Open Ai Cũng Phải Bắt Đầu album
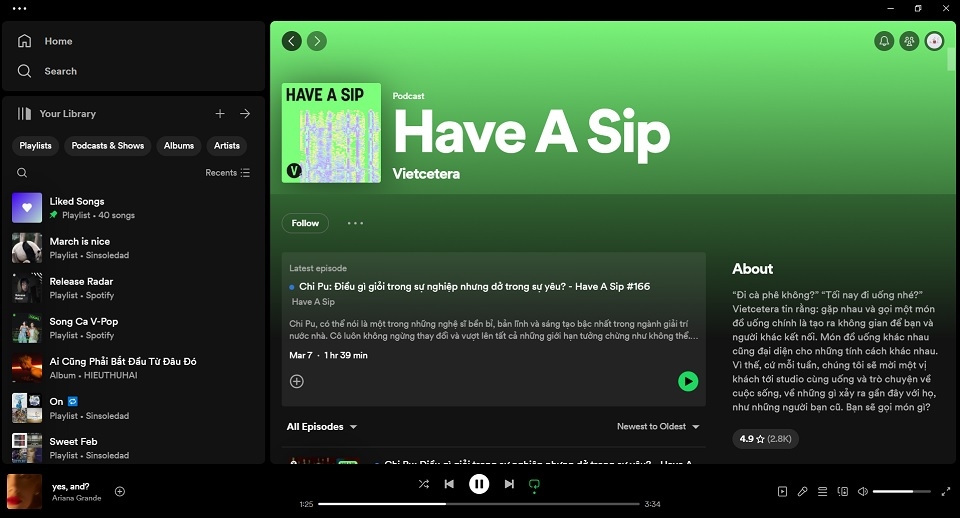The image size is (960, 518). point(133,368)
